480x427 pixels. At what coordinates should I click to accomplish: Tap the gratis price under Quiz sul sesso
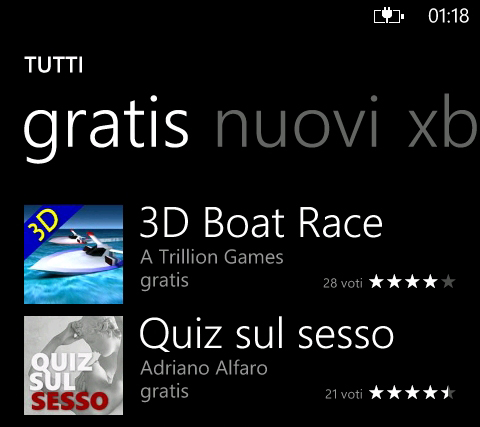[164, 393]
